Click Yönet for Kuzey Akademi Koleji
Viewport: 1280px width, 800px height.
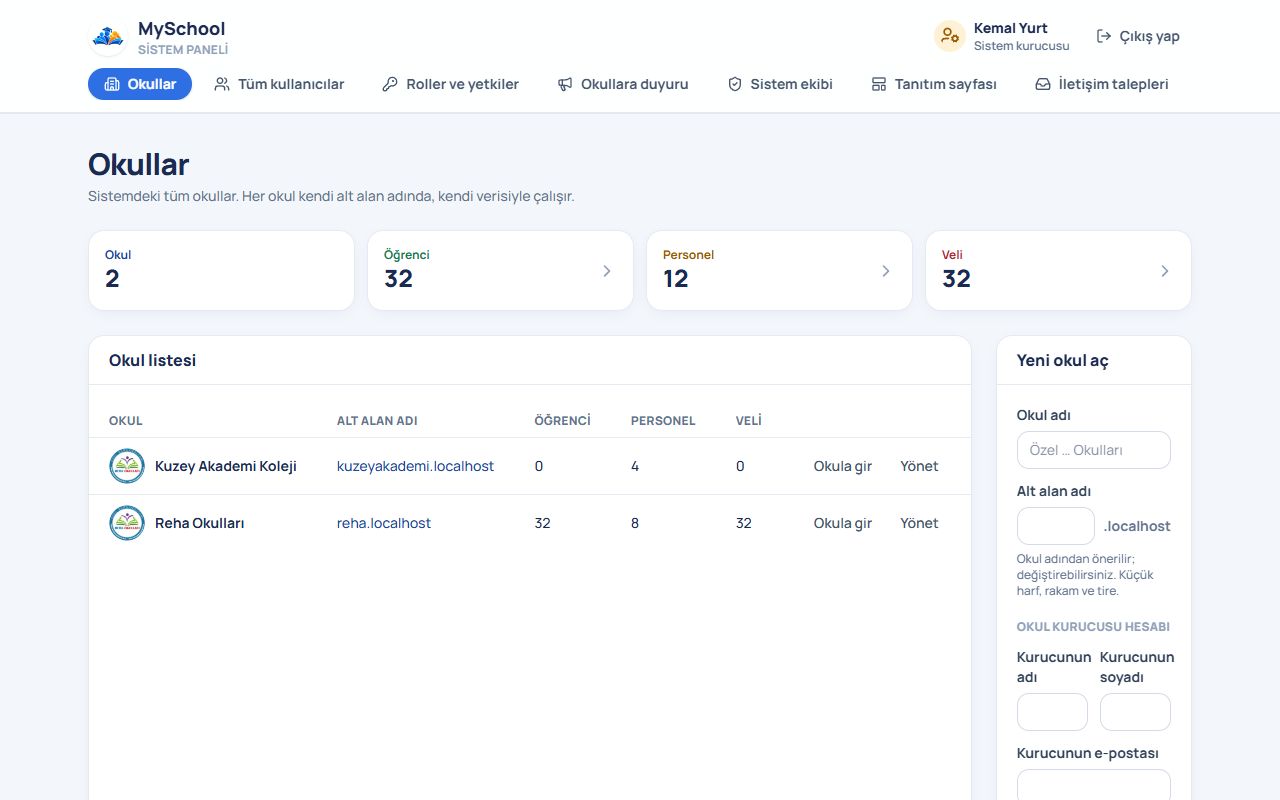pyautogui.click(x=919, y=466)
